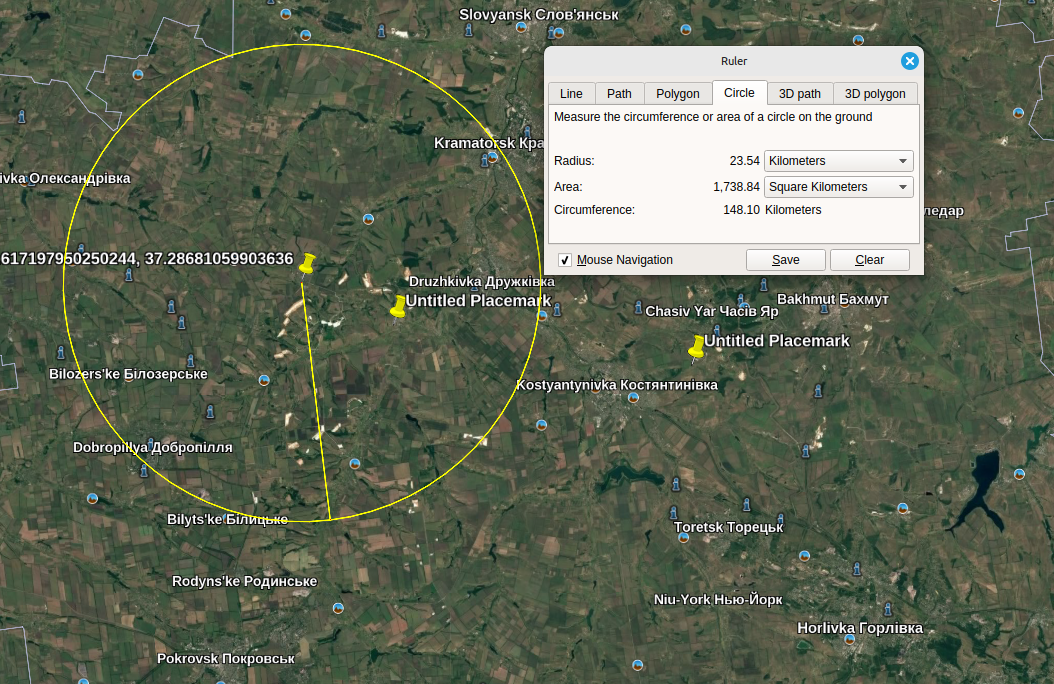Close the Ruler dialog with the blue X
The width and height of the screenshot is (1054, 684).
(x=909, y=61)
